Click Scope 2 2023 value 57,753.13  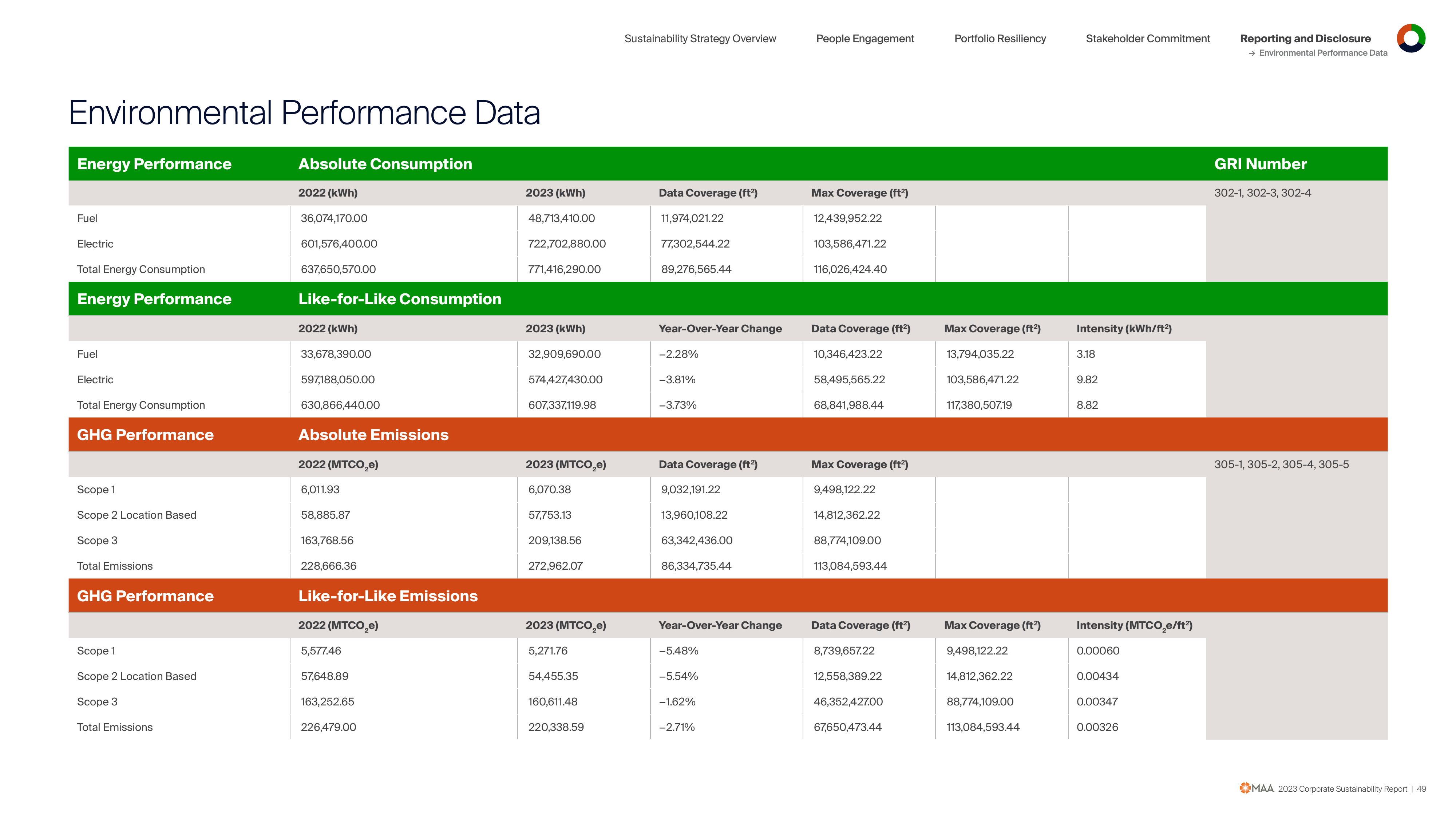tap(549, 515)
